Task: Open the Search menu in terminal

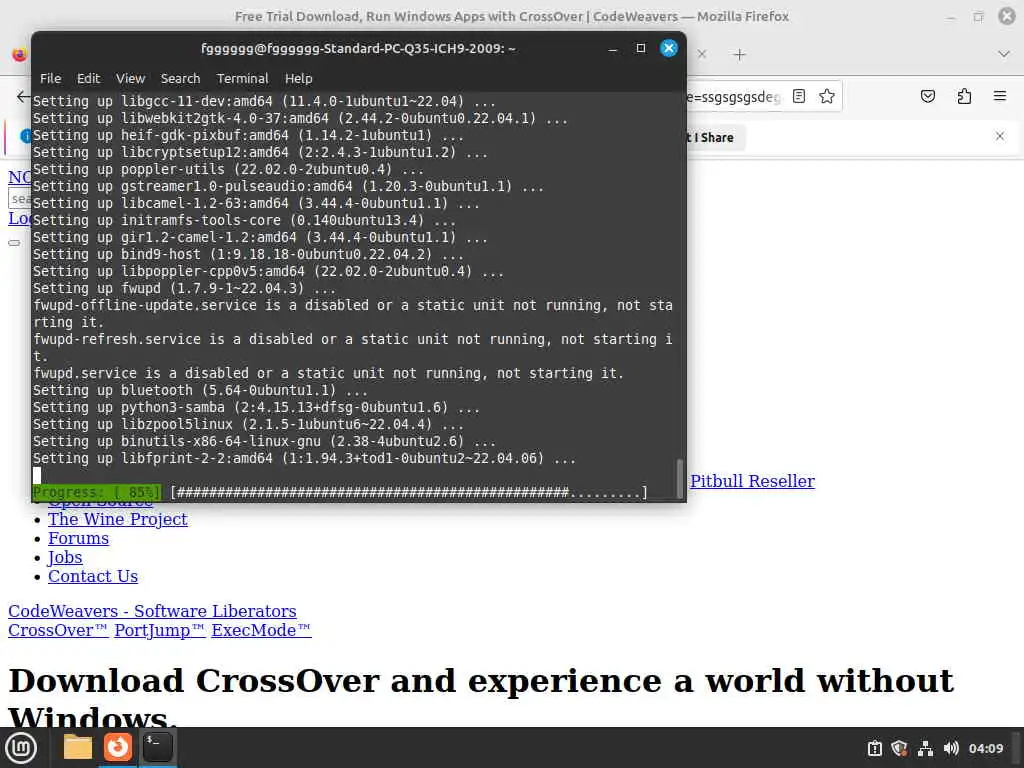Action: pos(180,78)
